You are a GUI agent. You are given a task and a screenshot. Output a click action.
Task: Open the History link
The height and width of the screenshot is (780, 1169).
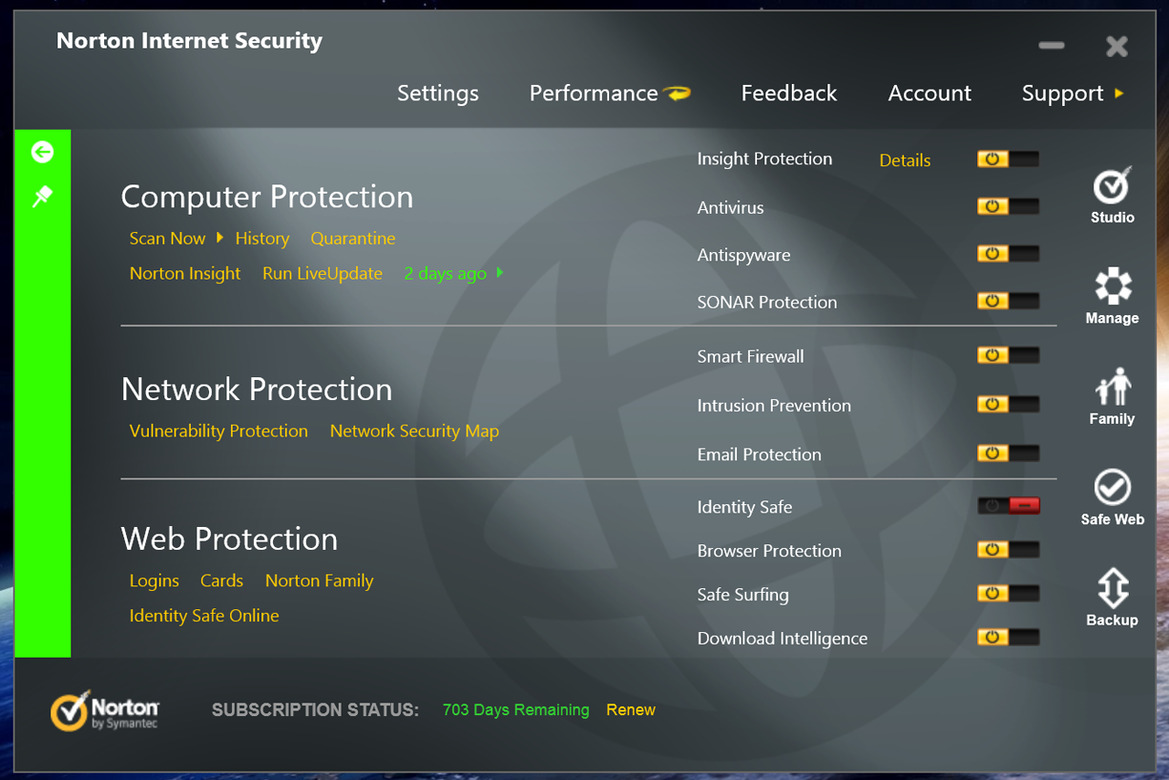(x=262, y=239)
